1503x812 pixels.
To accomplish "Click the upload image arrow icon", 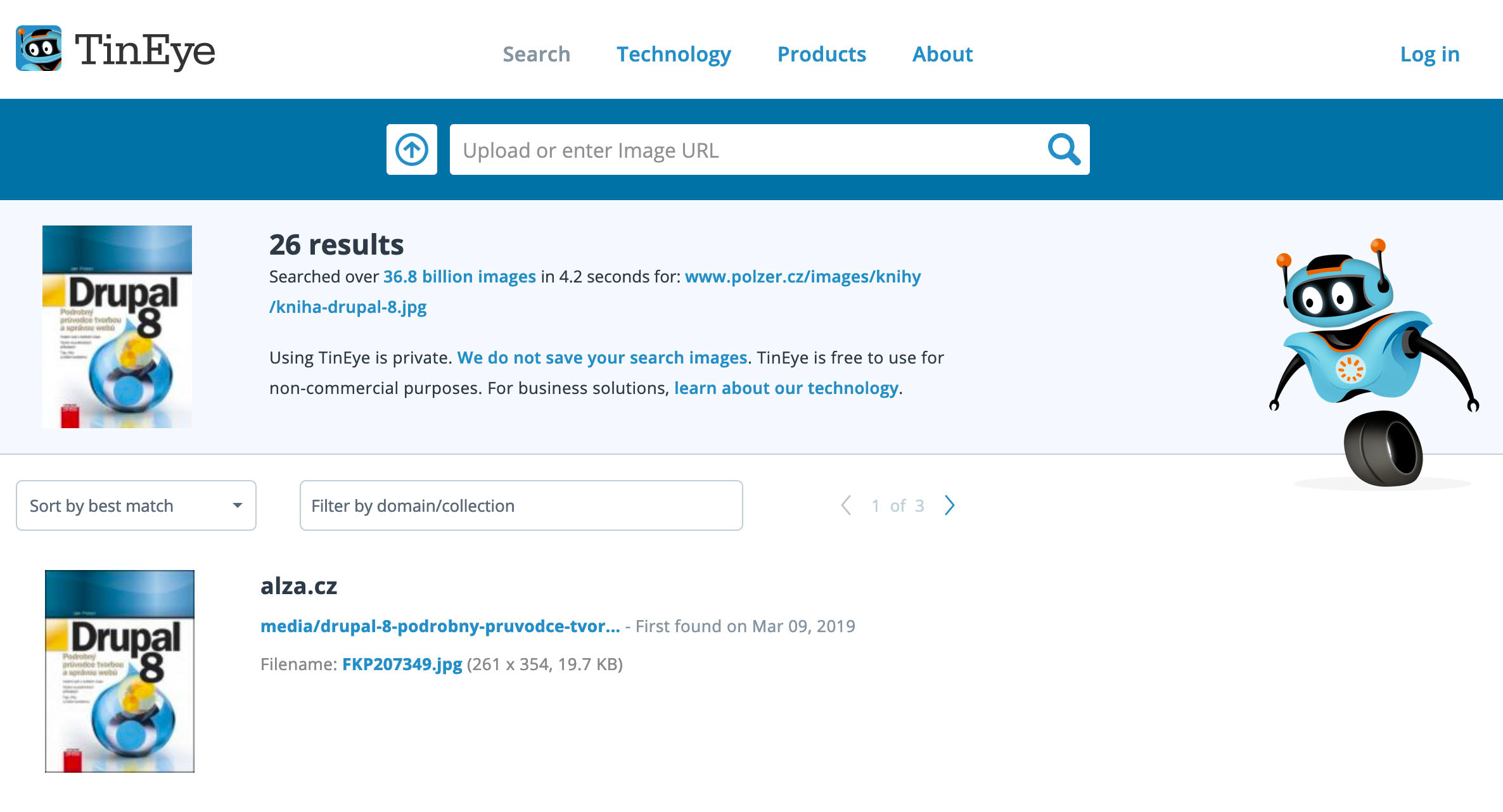I will 412,150.
